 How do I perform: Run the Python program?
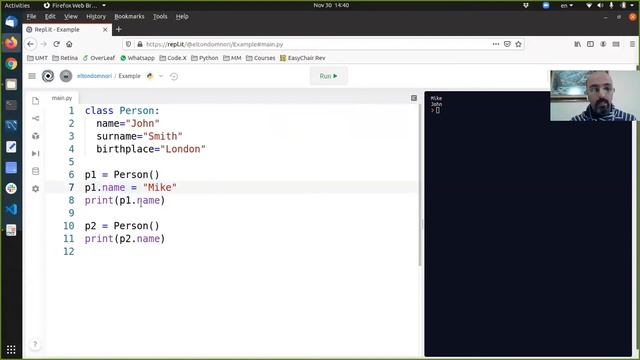(329, 76)
